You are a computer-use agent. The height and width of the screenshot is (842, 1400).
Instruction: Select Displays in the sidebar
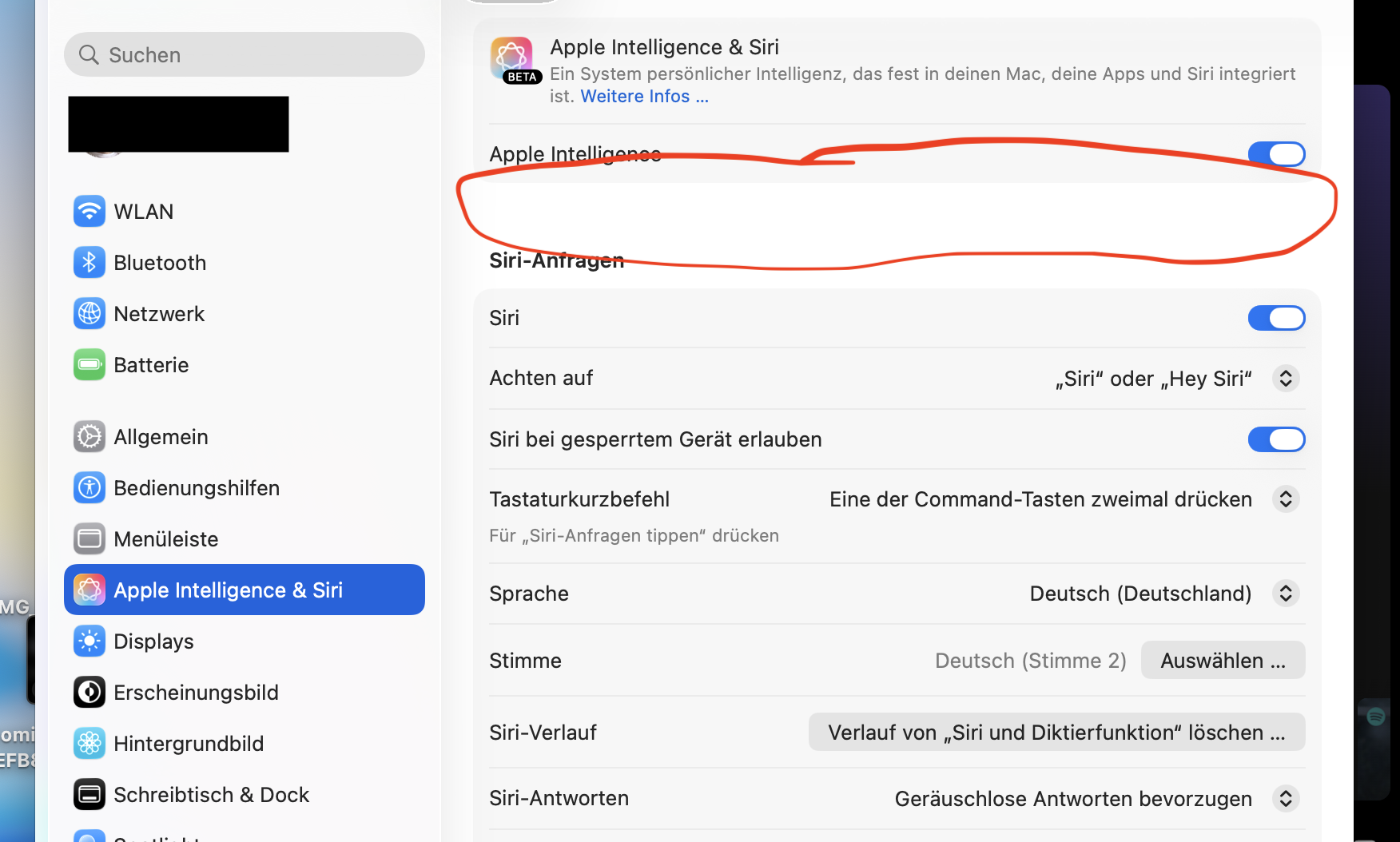[x=153, y=641]
